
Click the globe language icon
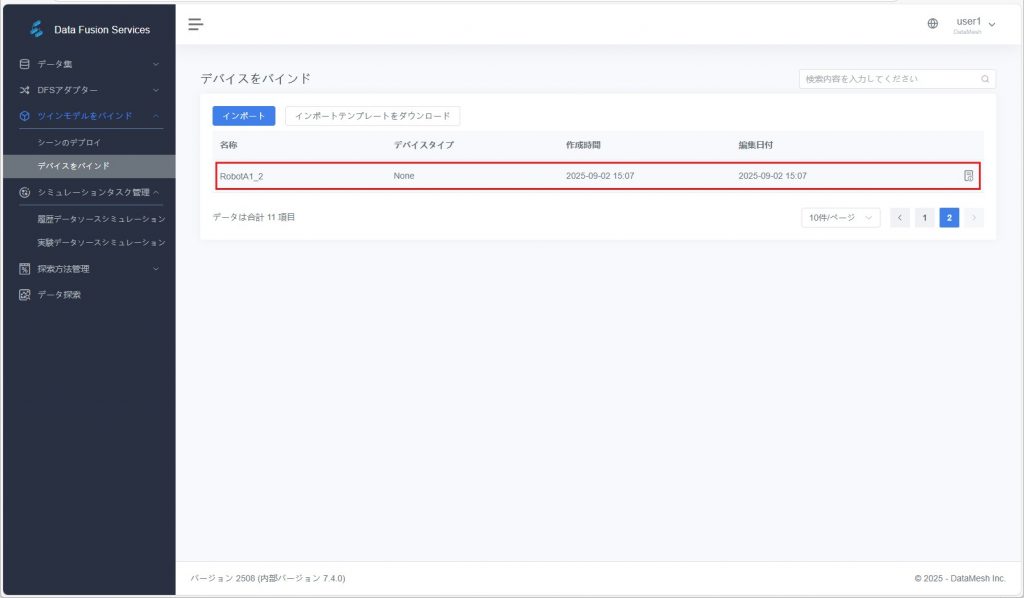click(x=933, y=24)
